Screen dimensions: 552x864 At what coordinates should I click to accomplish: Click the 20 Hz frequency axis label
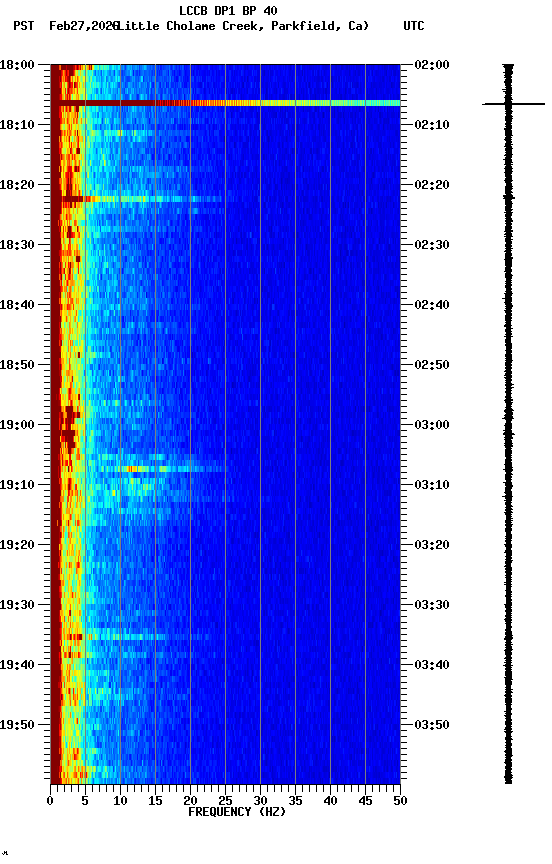(190, 801)
